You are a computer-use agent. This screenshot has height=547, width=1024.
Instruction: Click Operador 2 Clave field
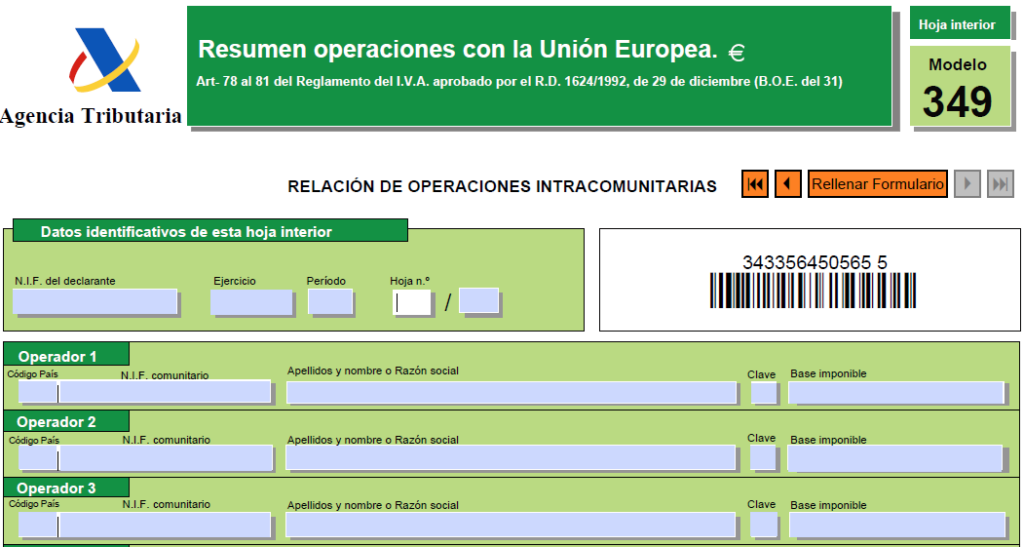point(763,458)
